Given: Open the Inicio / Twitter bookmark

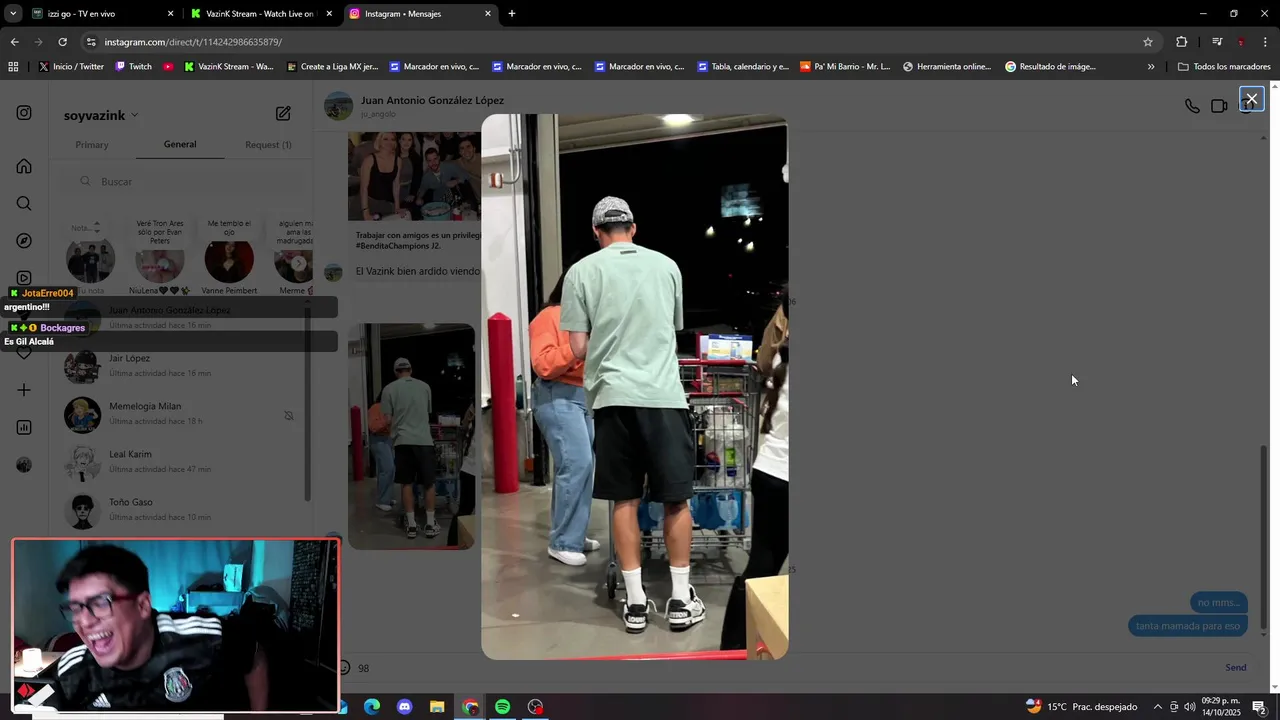Looking at the screenshot, I should coord(71,67).
